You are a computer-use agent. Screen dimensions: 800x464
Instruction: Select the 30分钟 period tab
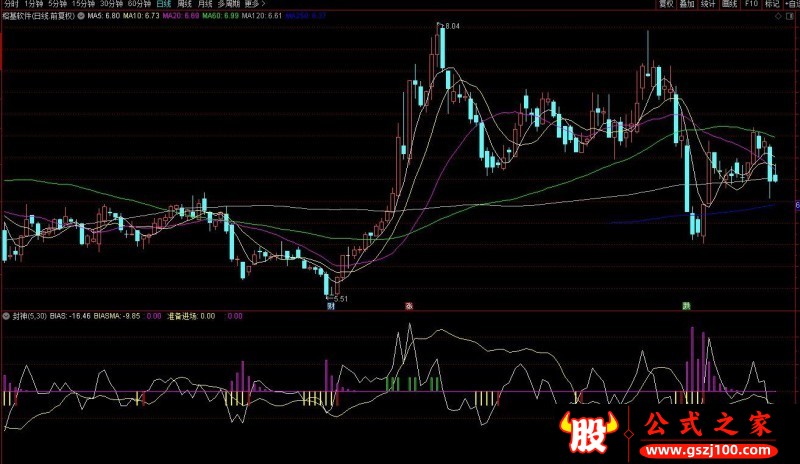click(111, 4)
